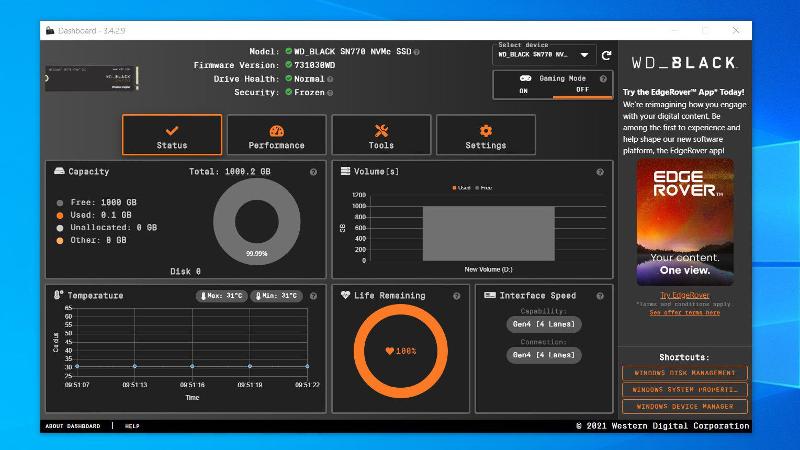The height and width of the screenshot is (450, 800).
Task: Click the Try EdgeRover link
Action: (x=685, y=295)
